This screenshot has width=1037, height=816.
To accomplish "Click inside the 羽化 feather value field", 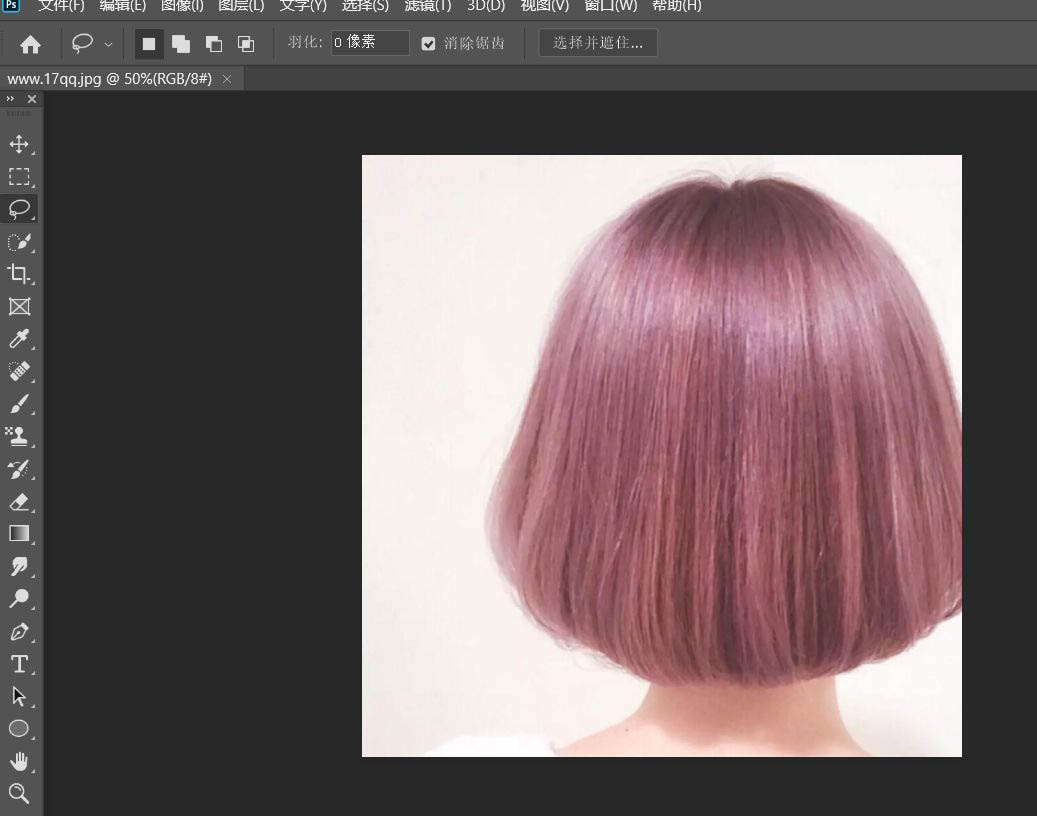I will click(x=370, y=43).
